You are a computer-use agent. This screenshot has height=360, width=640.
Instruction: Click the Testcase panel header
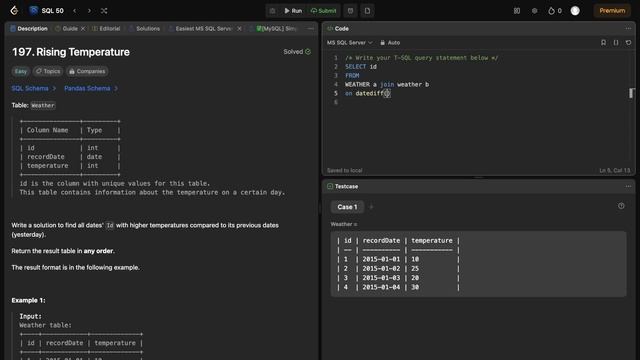click(x=343, y=187)
